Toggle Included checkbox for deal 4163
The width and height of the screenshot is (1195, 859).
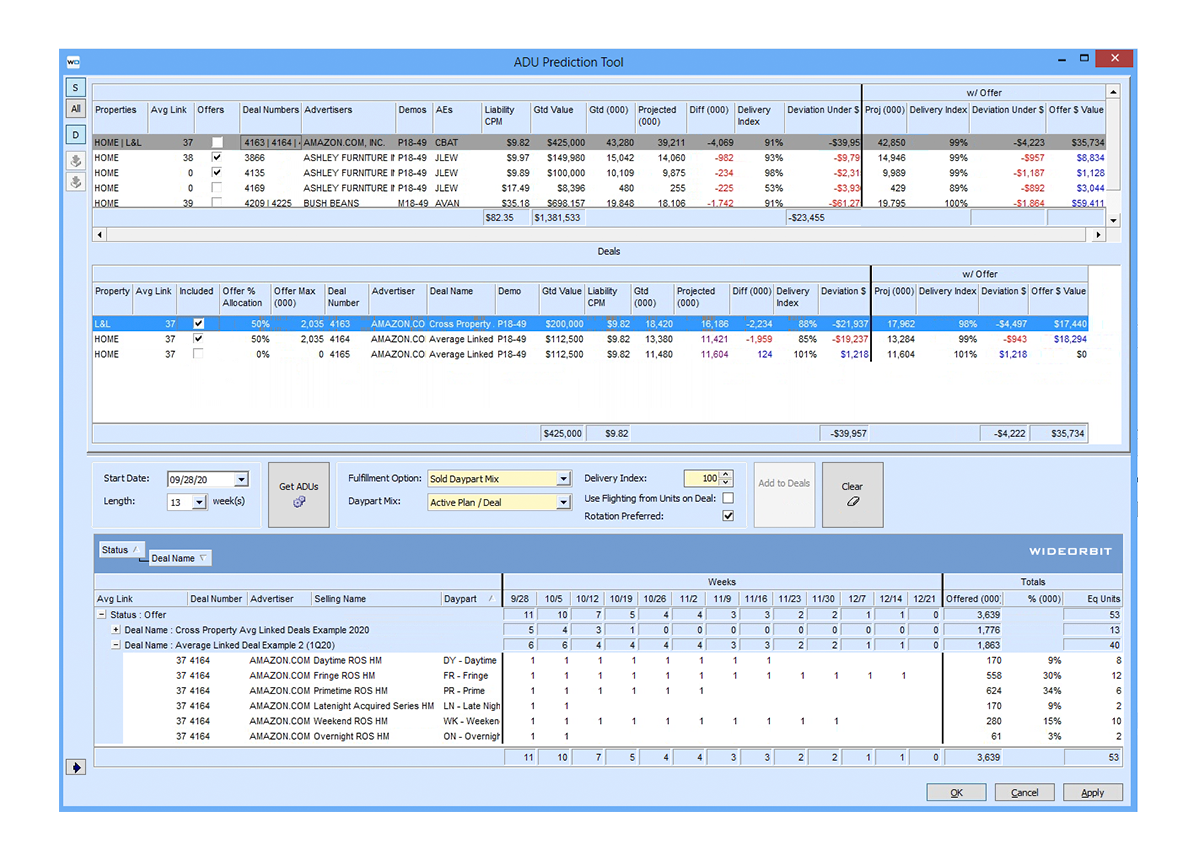point(198,324)
